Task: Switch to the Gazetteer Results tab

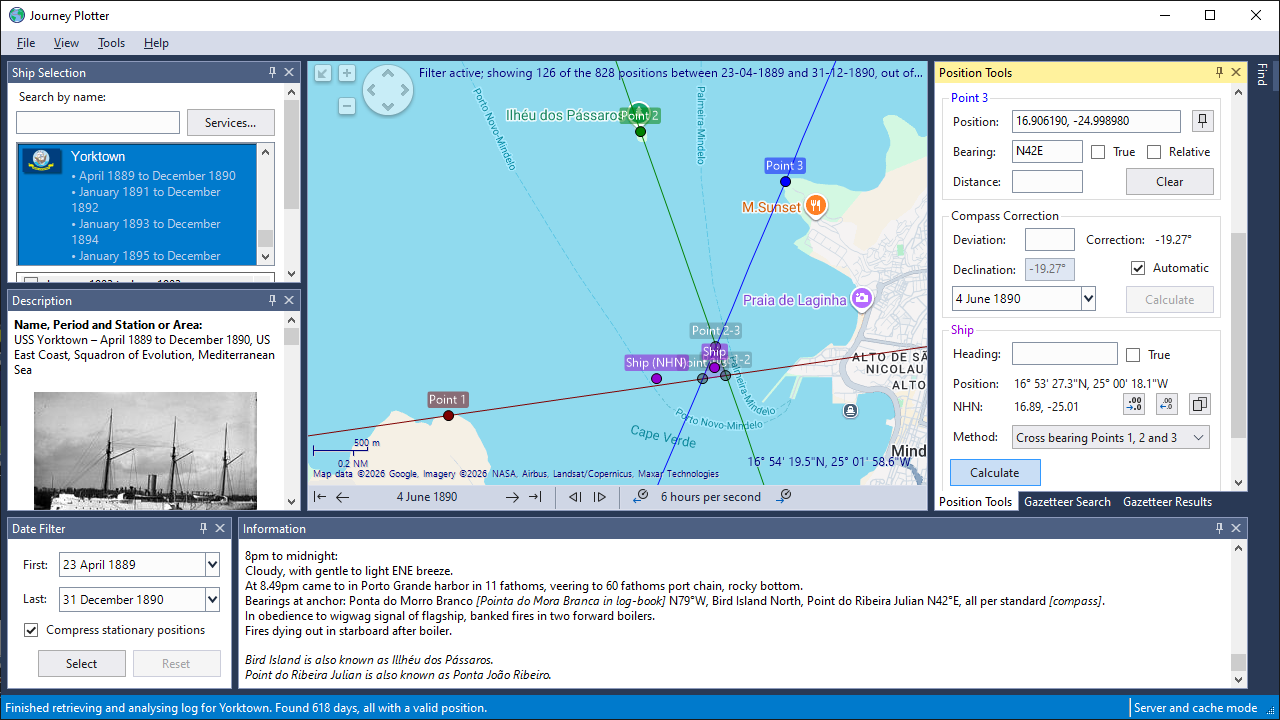Action: click(x=1167, y=502)
